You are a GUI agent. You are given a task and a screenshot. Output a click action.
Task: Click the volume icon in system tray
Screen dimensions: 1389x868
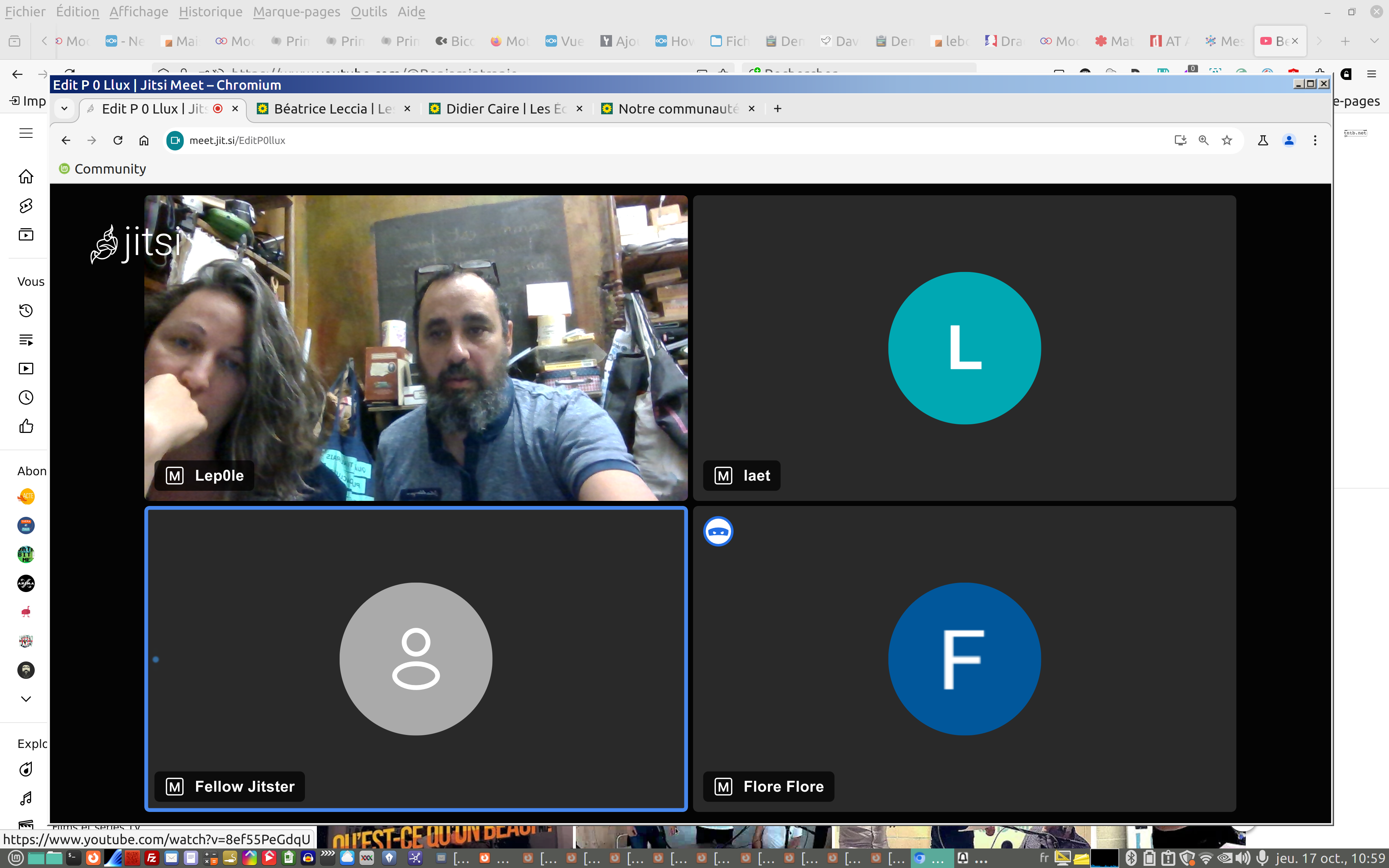[x=1243, y=858]
